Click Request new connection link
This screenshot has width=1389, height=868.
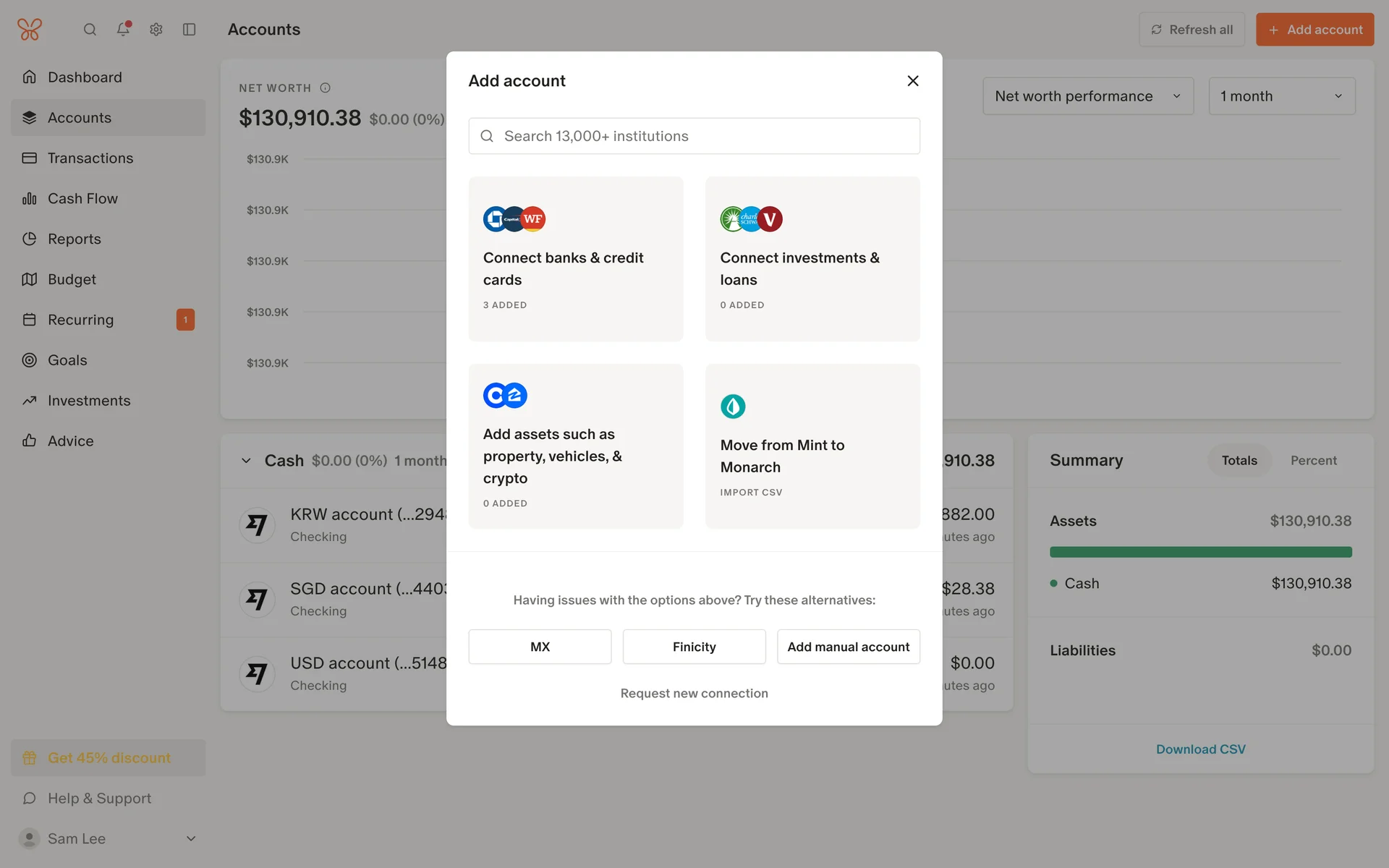coord(694,693)
